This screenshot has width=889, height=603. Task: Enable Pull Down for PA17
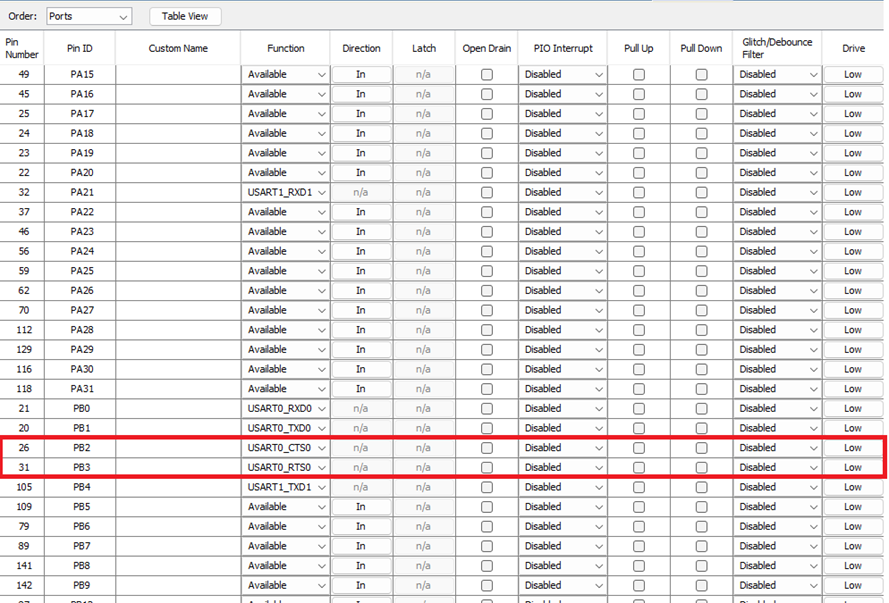pyautogui.click(x=701, y=114)
